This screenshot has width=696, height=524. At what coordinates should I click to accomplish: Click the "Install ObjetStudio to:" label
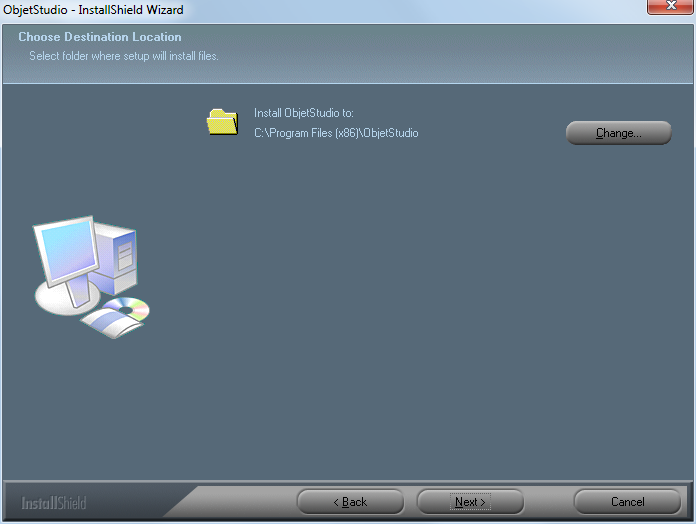[x=304, y=113]
